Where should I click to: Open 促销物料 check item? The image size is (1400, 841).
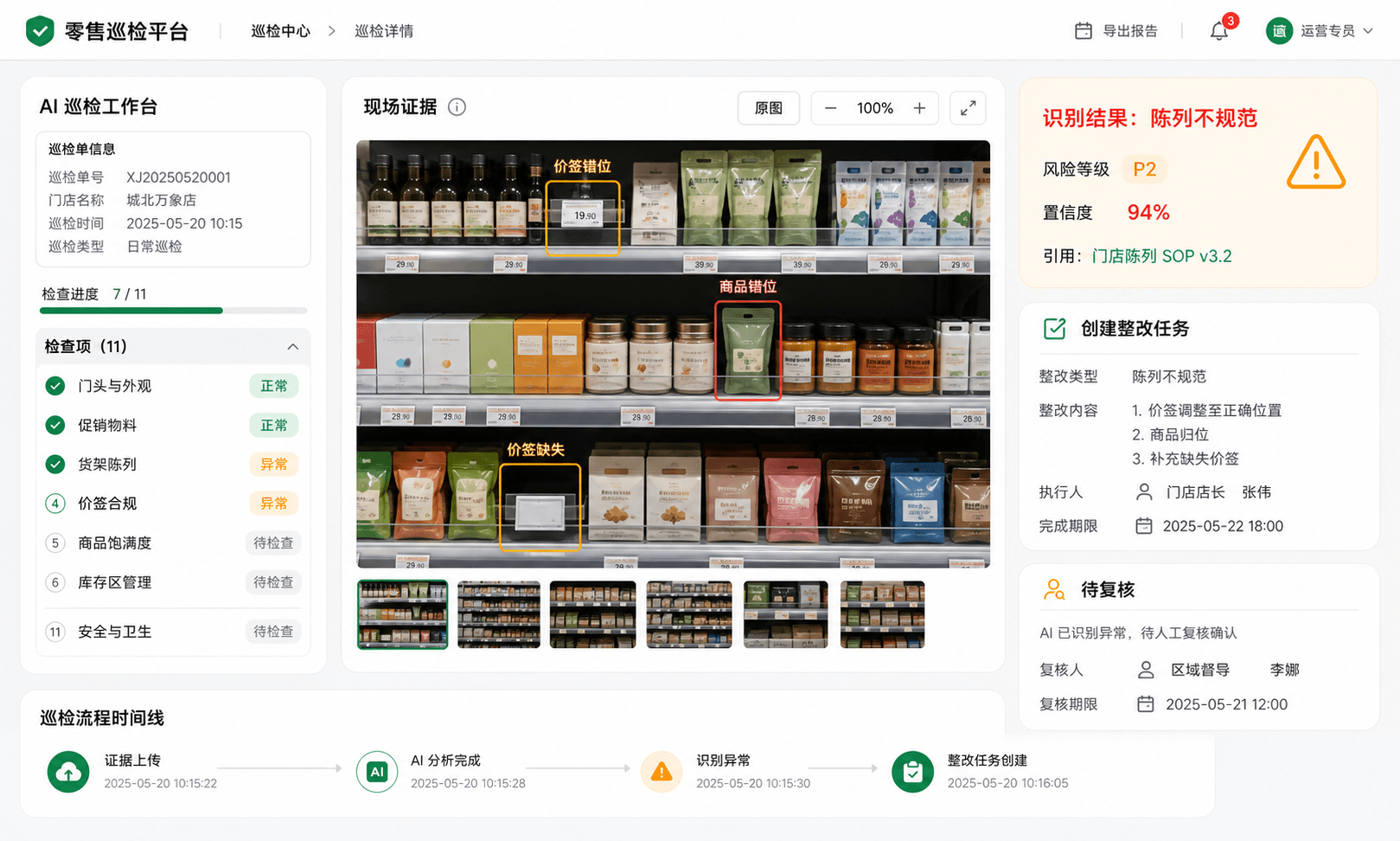tap(172, 425)
